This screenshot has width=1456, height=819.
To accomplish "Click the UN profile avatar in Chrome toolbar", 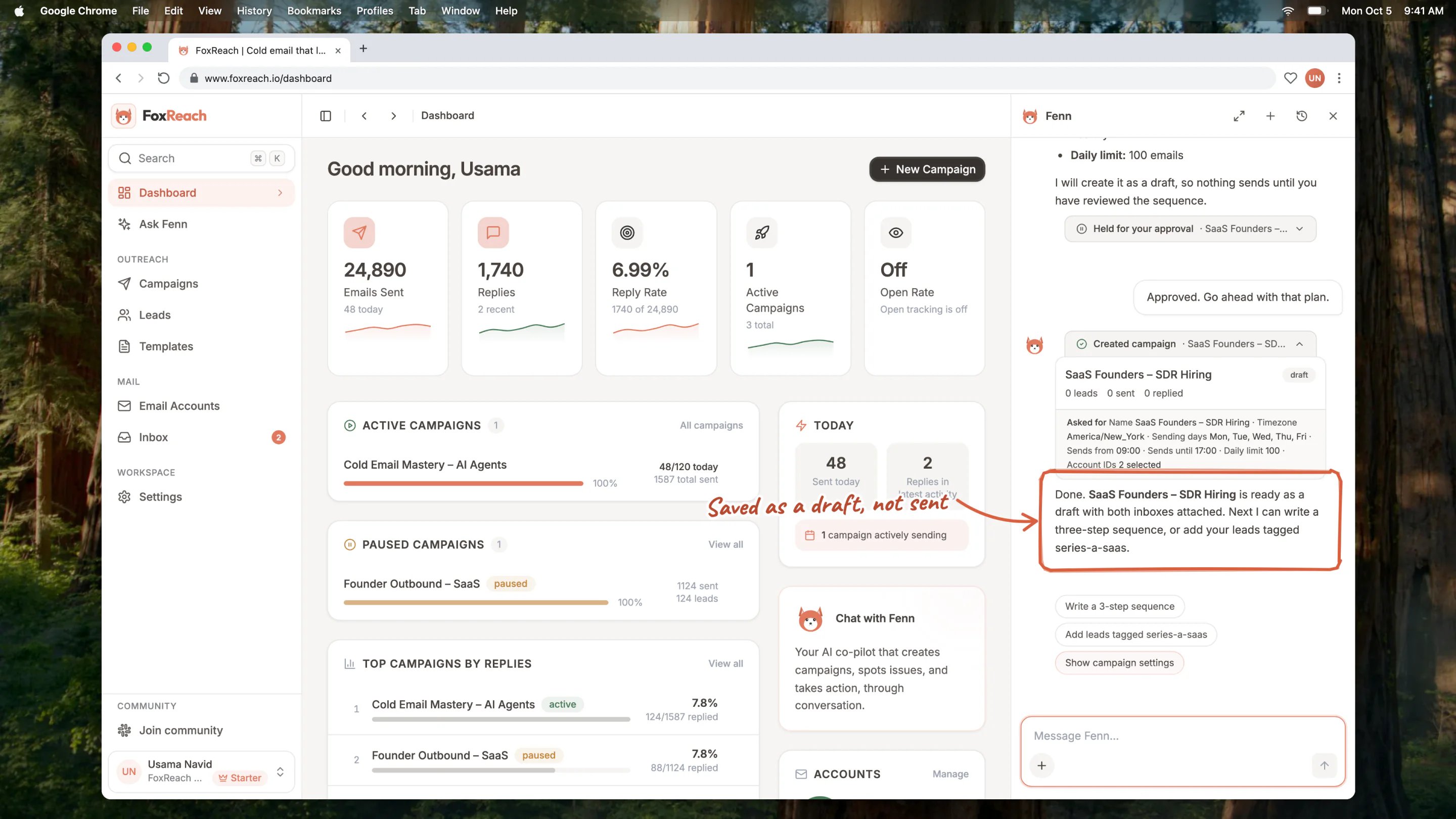I will tap(1314, 78).
